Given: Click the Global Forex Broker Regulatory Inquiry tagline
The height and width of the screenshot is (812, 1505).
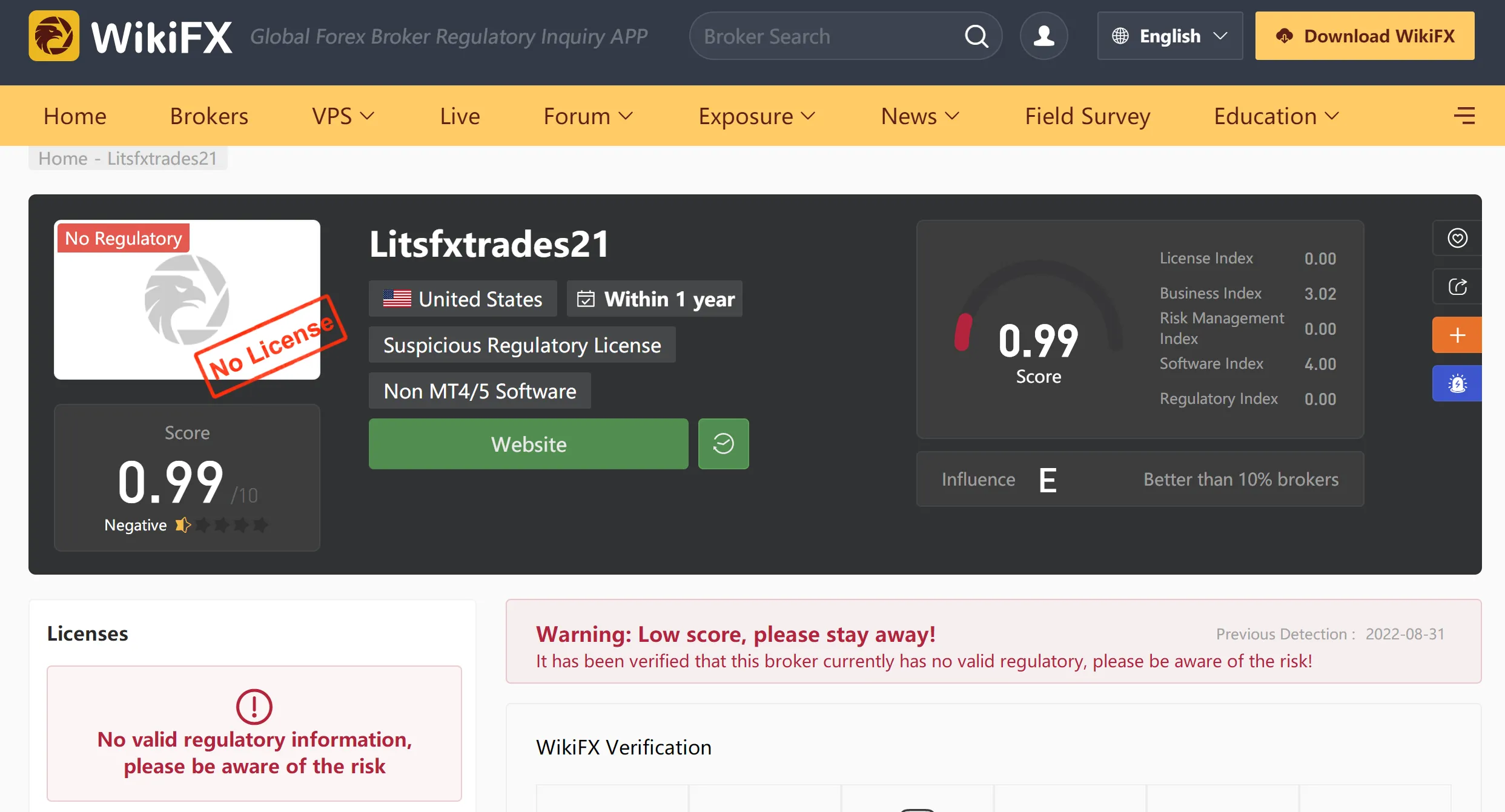Looking at the screenshot, I should [x=449, y=36].
